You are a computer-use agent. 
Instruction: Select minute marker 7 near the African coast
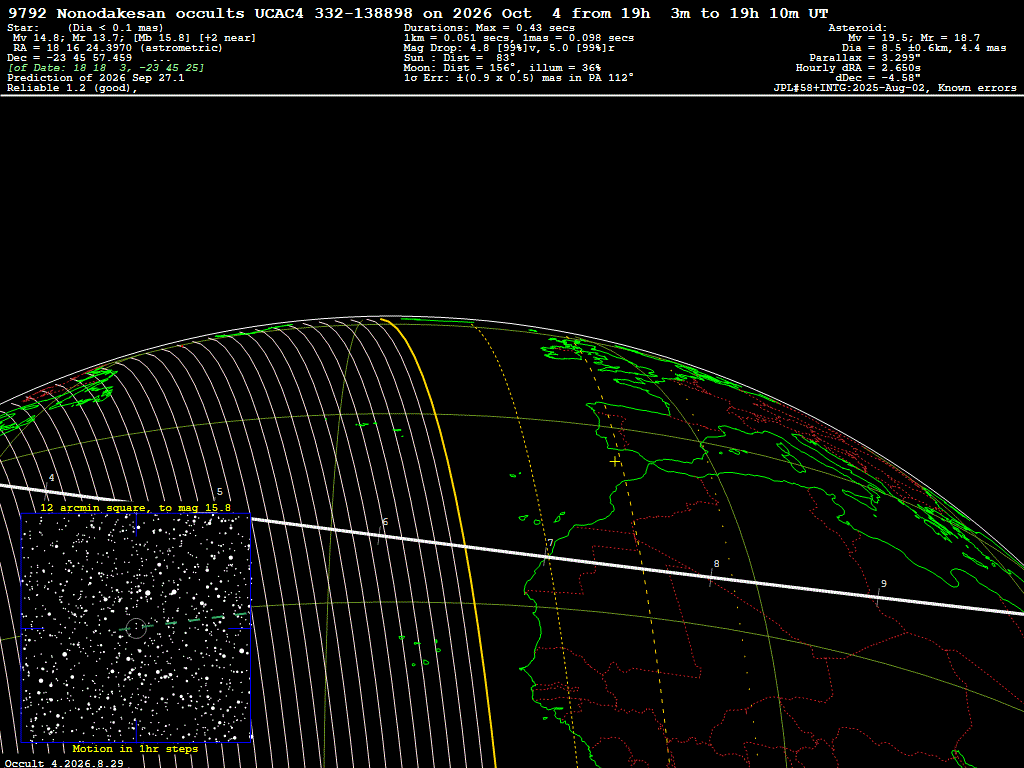[551, 543]
